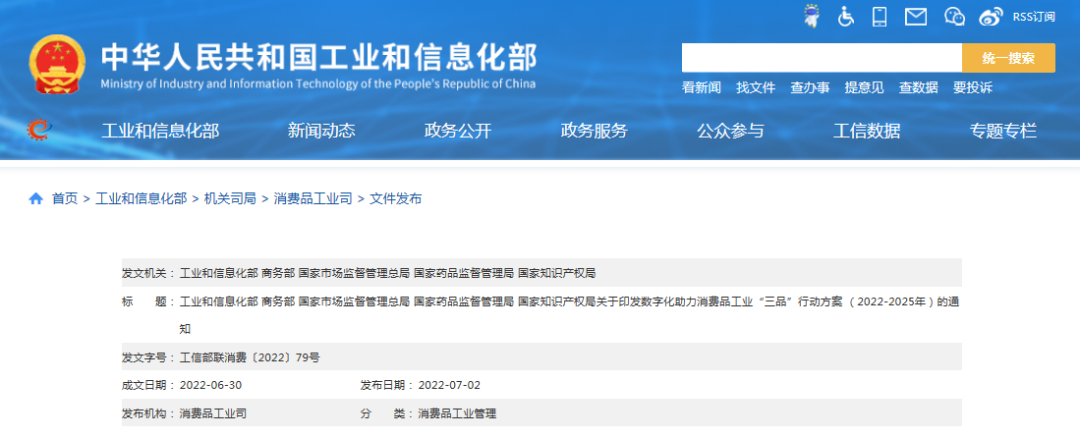
Task: Open the 公众参与 navigation menu
Action: [x=730, y=130]
